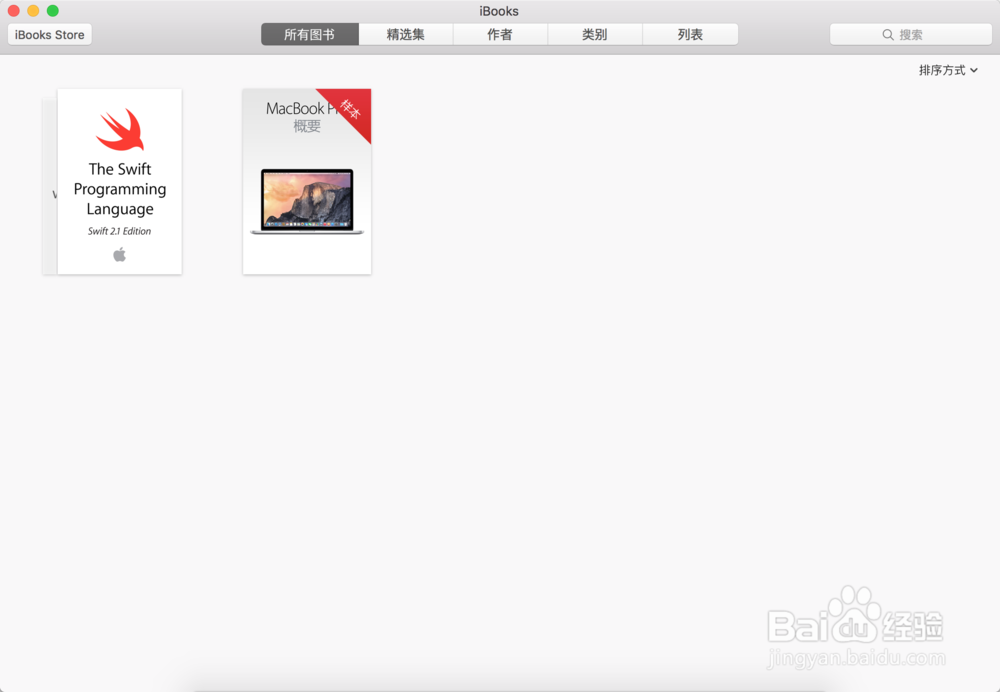Maximize the iBooks window with green button
Image resolution: width=1000 pixels, height=692 pixels.
pos(53,11)
